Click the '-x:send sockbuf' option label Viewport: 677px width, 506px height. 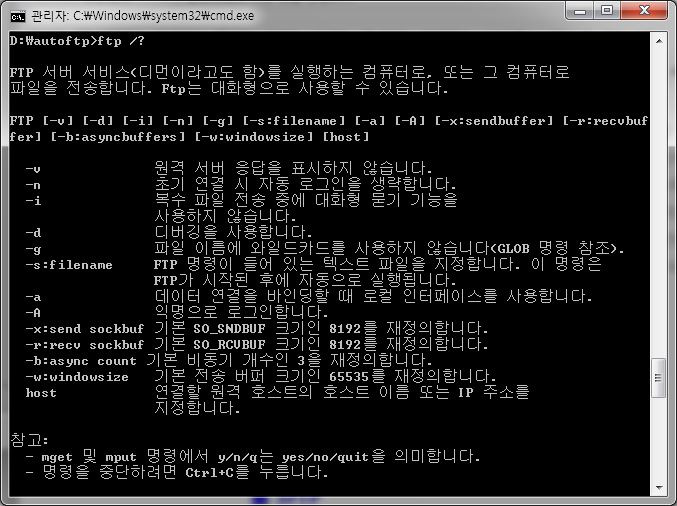pos(85,329)
